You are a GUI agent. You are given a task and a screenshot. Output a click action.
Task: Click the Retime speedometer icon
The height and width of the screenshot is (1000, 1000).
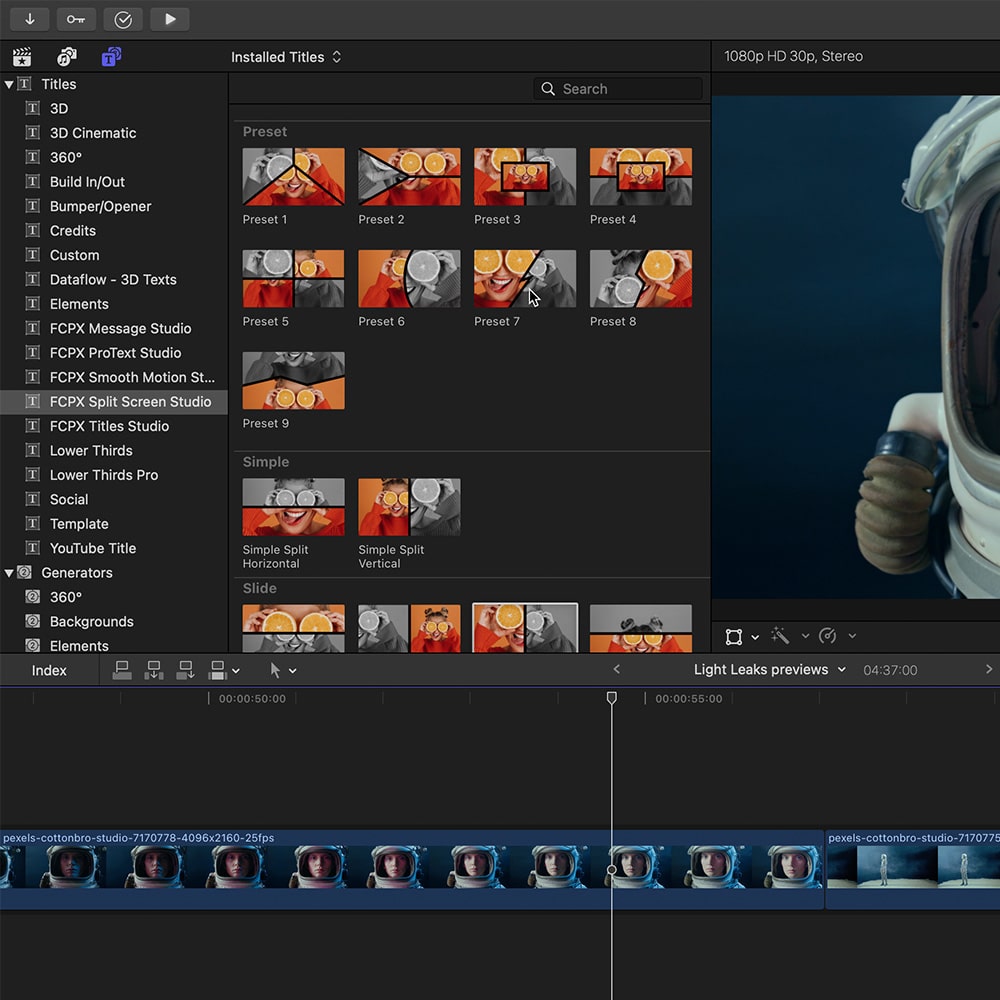tap(827, 636)
